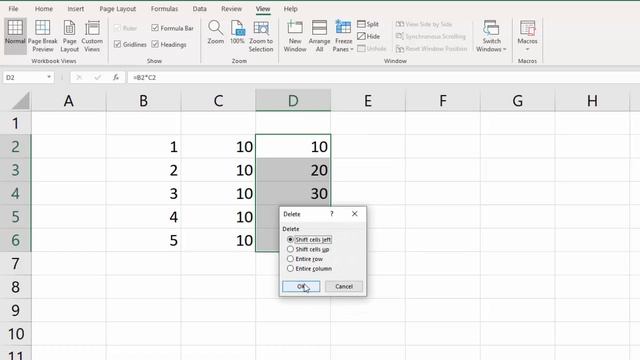Click Arrange All windows
This screenshot has height=360, width=640.
pos(319,36)
